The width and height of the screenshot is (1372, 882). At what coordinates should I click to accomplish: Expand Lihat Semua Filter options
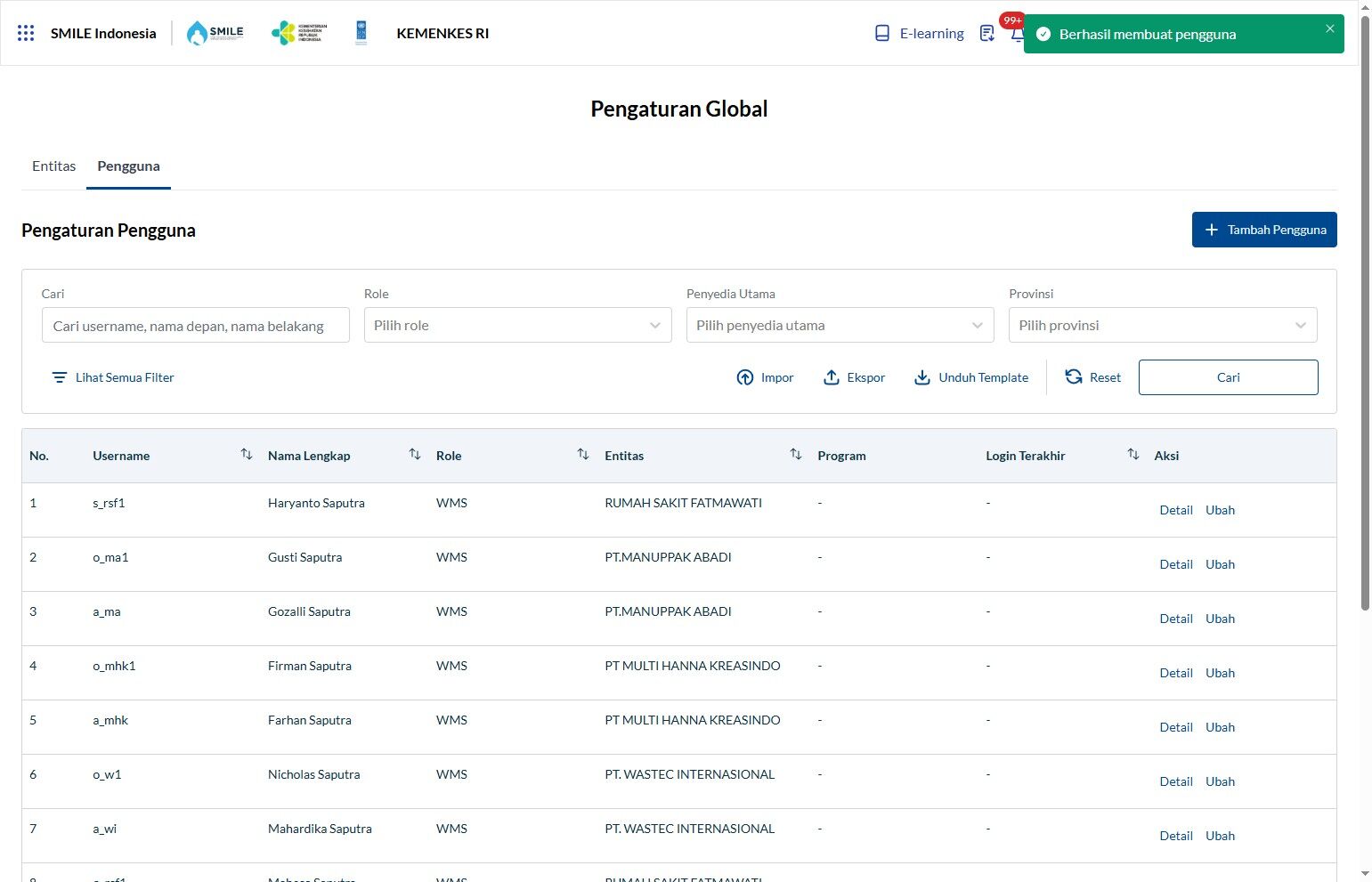(113, 377)
